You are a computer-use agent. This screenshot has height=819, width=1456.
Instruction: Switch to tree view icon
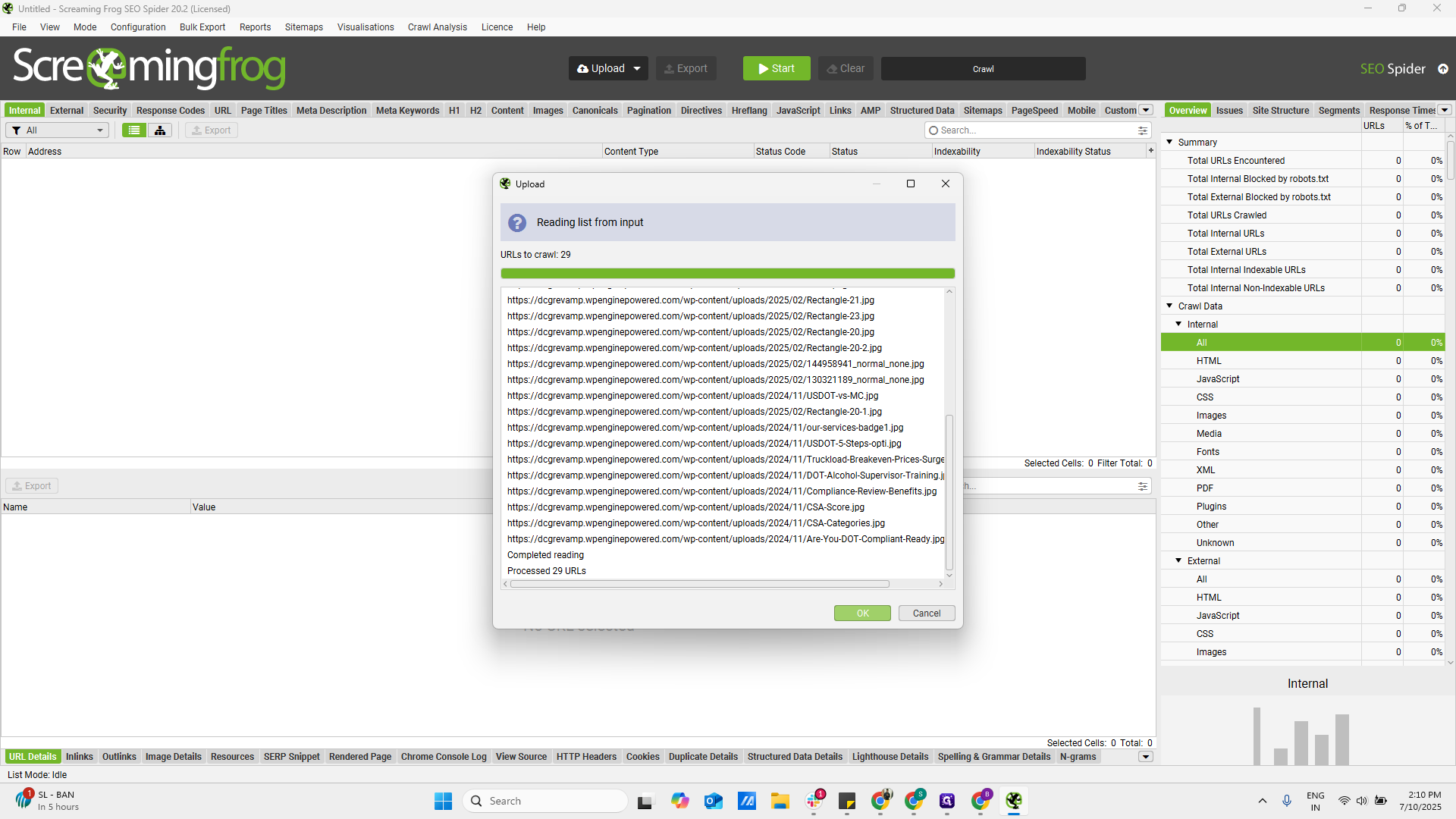coord(160,130)
